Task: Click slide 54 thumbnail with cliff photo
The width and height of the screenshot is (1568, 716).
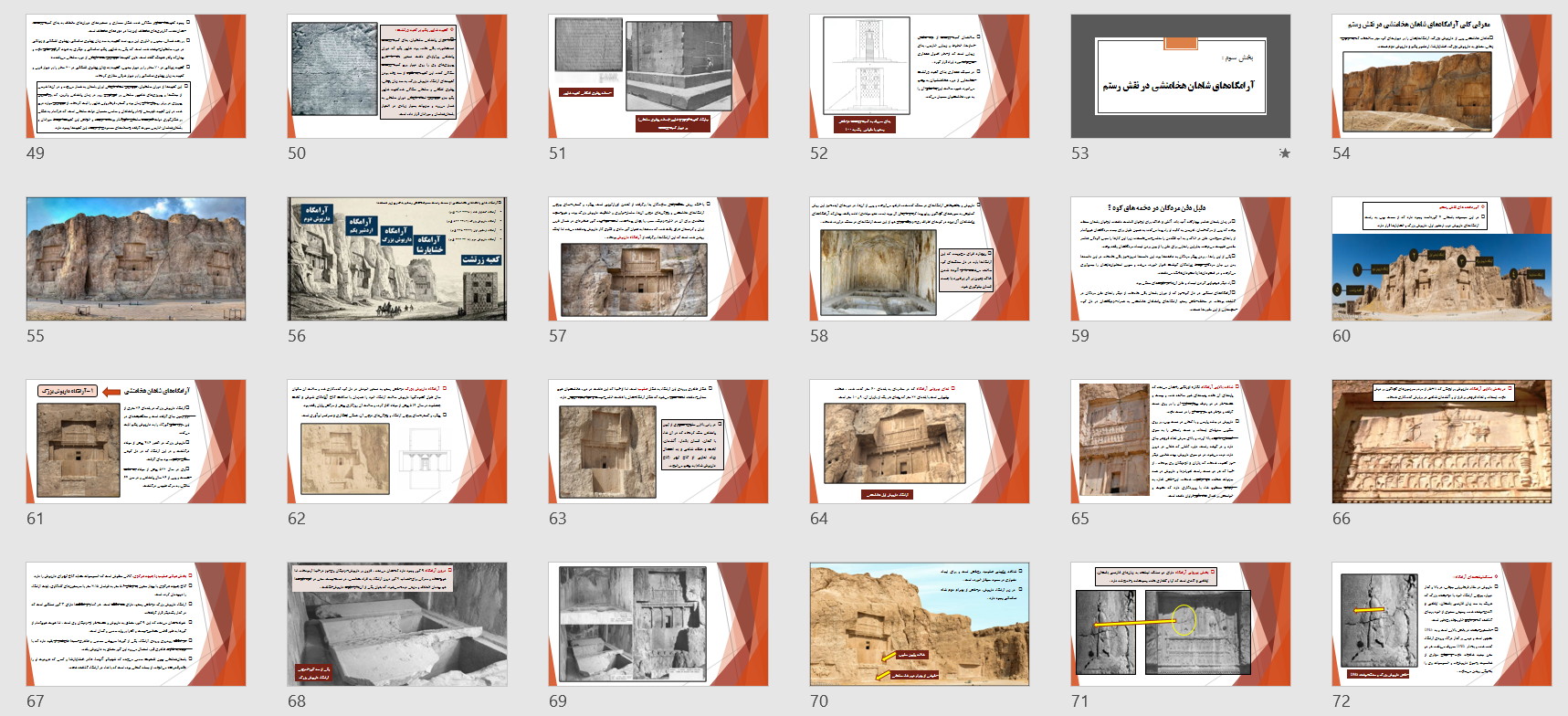Action: (1442, 77)
